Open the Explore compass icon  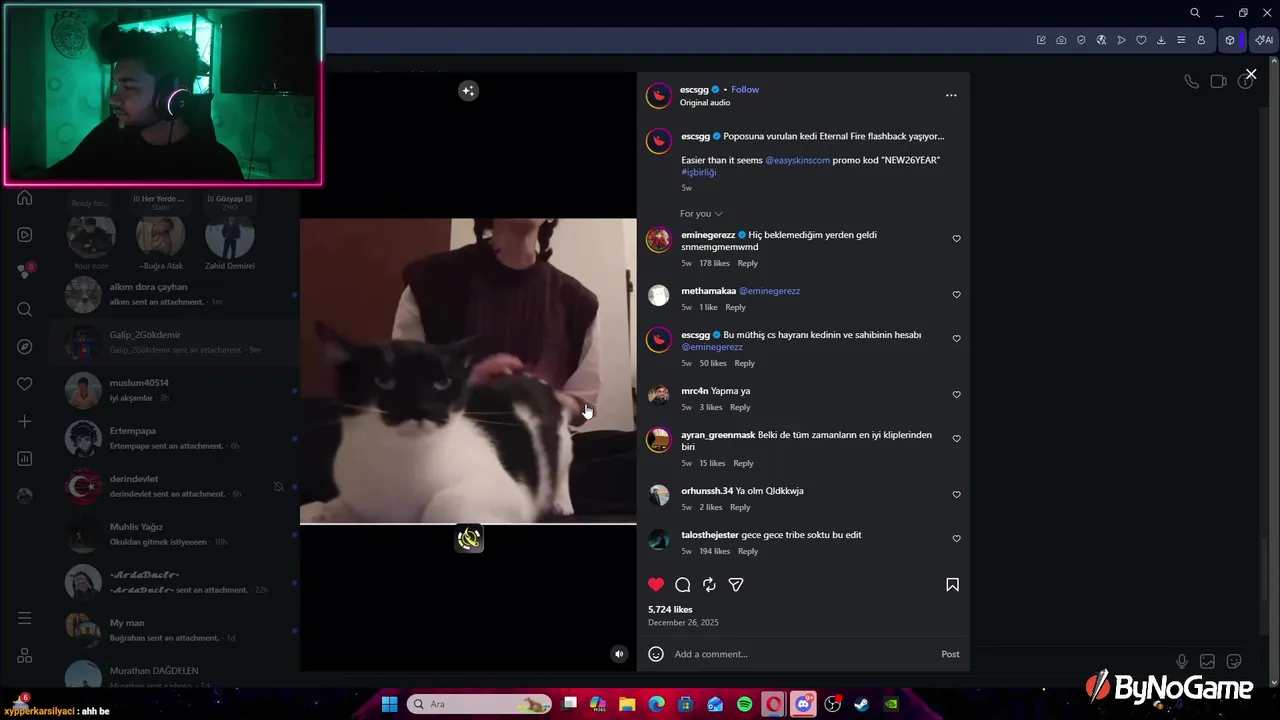pos(25,347)
